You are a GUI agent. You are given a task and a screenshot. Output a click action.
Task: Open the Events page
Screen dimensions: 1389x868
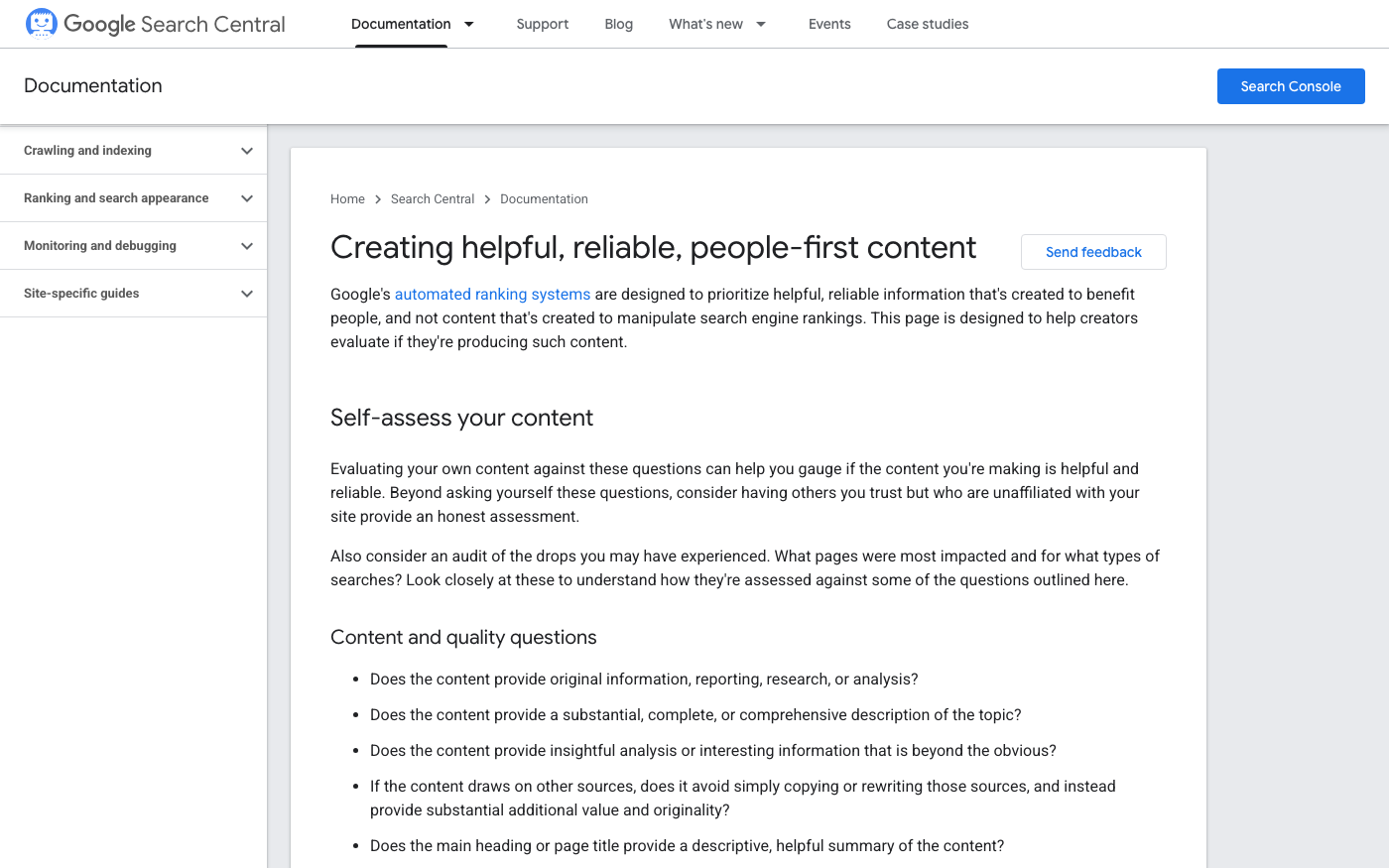pos(828,24)
